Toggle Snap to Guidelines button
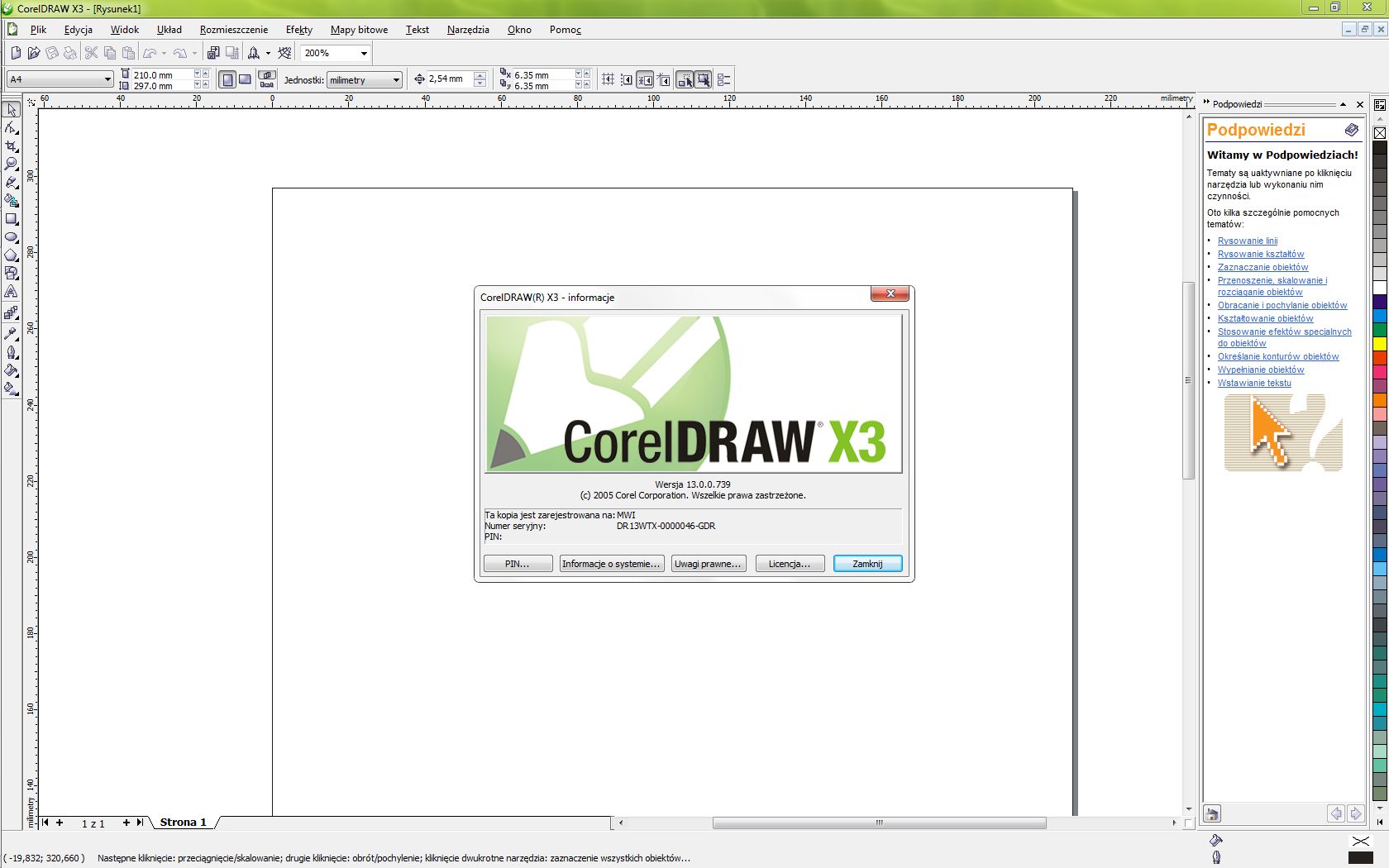This screenshot has width=1389, height=868. [x=626, y=79]
